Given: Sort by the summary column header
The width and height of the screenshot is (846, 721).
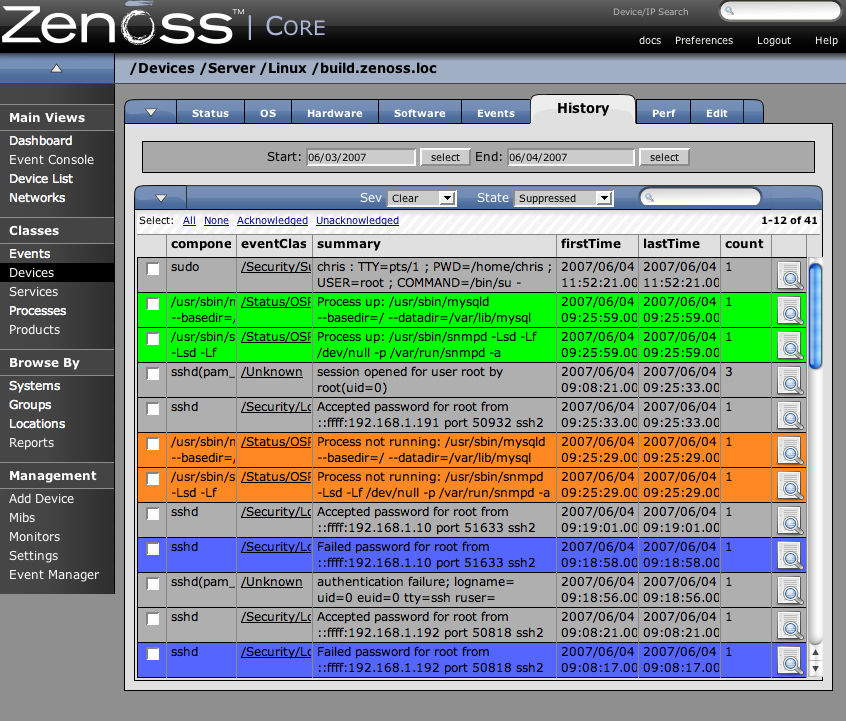Looking at the screenshot, I should click(349, 244).
